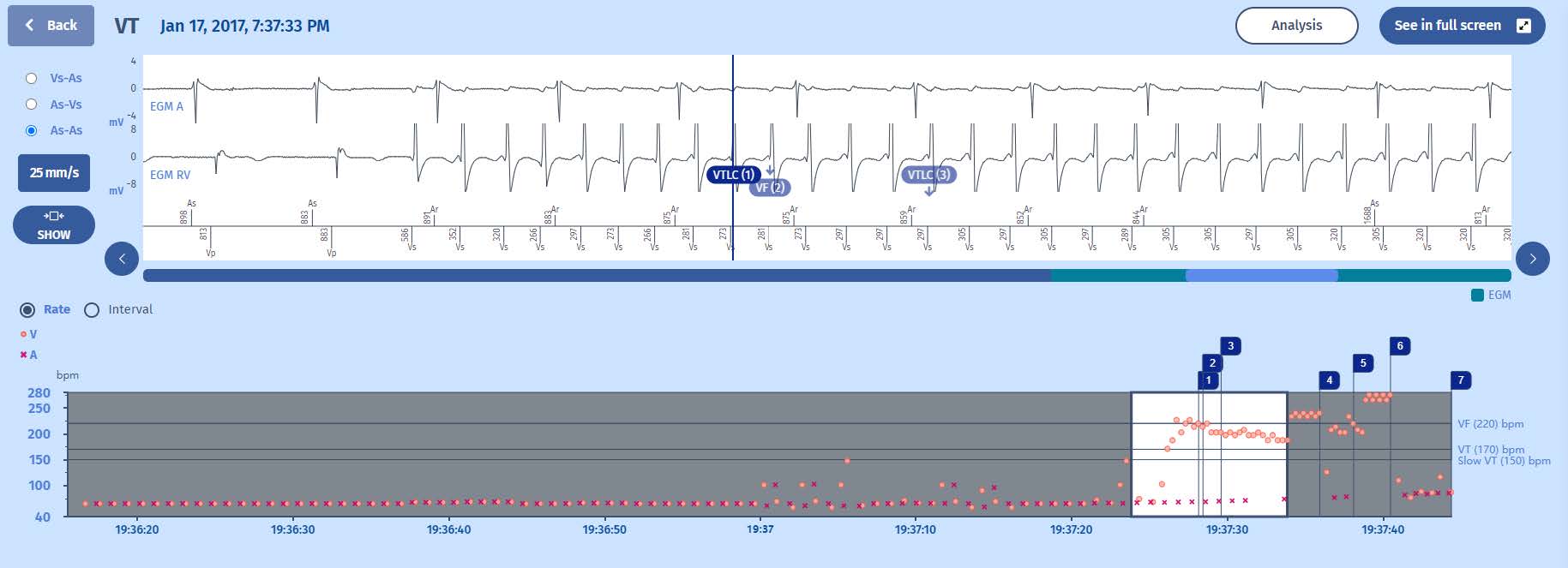Click See in full screen button
The image size is (1568, 568).
1461,26
